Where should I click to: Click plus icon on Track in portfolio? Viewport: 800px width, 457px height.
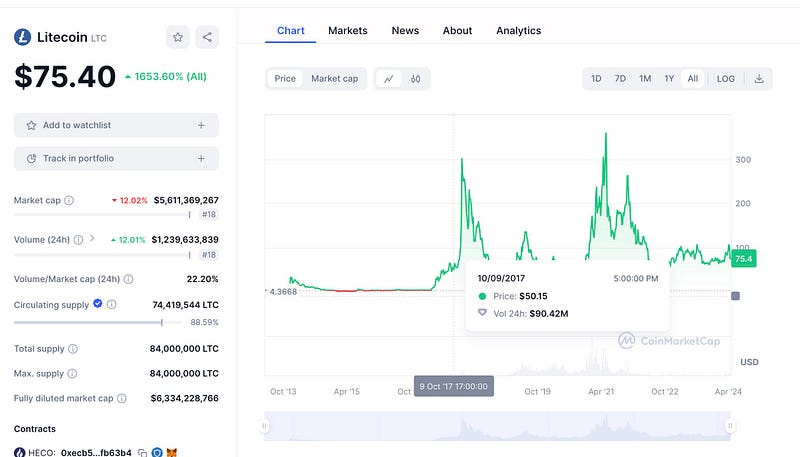point(201,159)
